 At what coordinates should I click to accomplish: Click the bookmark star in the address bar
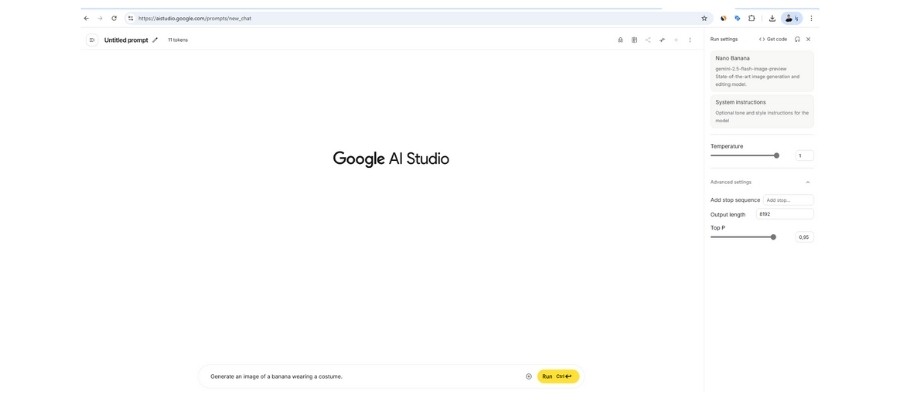[x=704, y=18]
